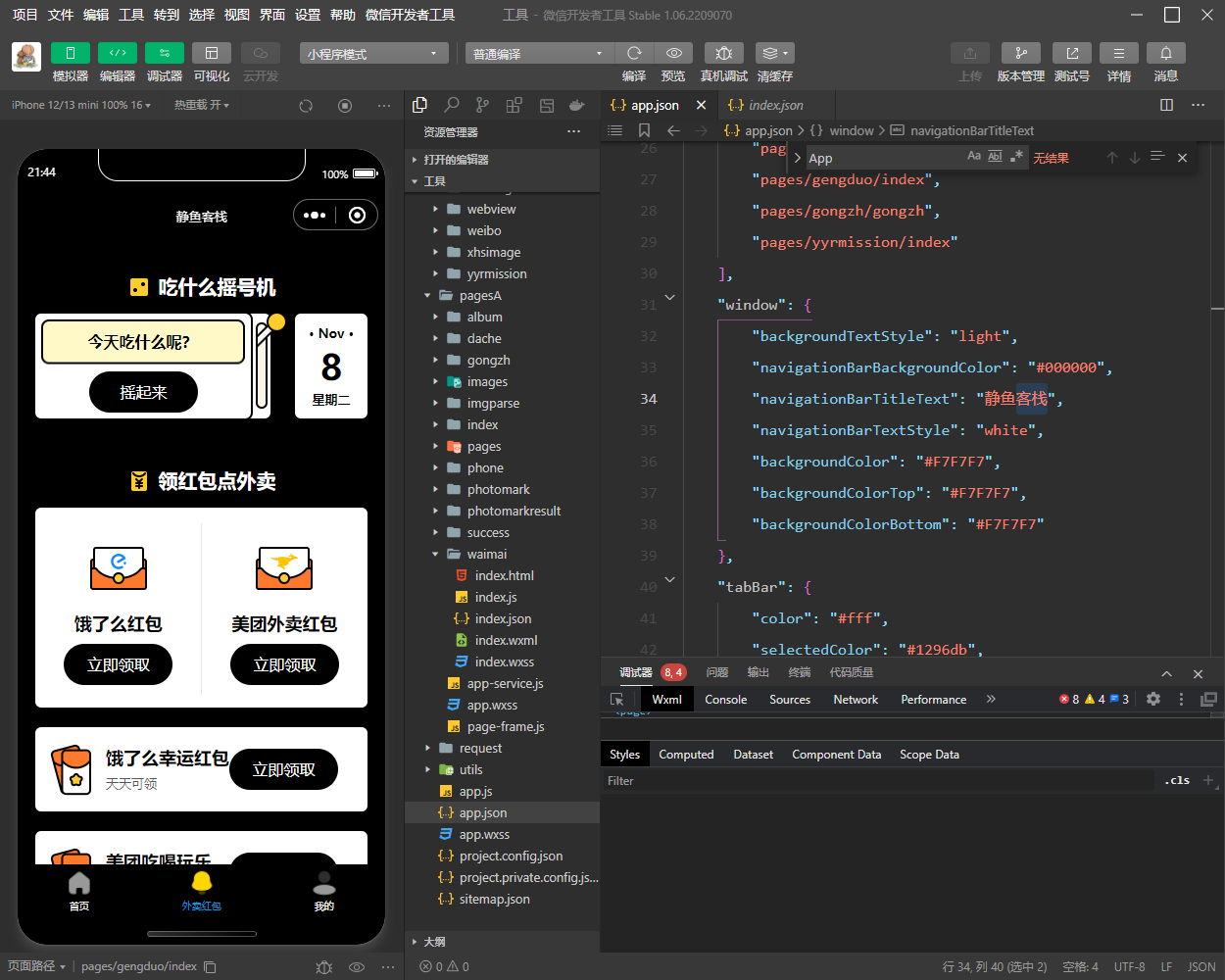Open real device debugging bug icon

click(x=723, y=53)
